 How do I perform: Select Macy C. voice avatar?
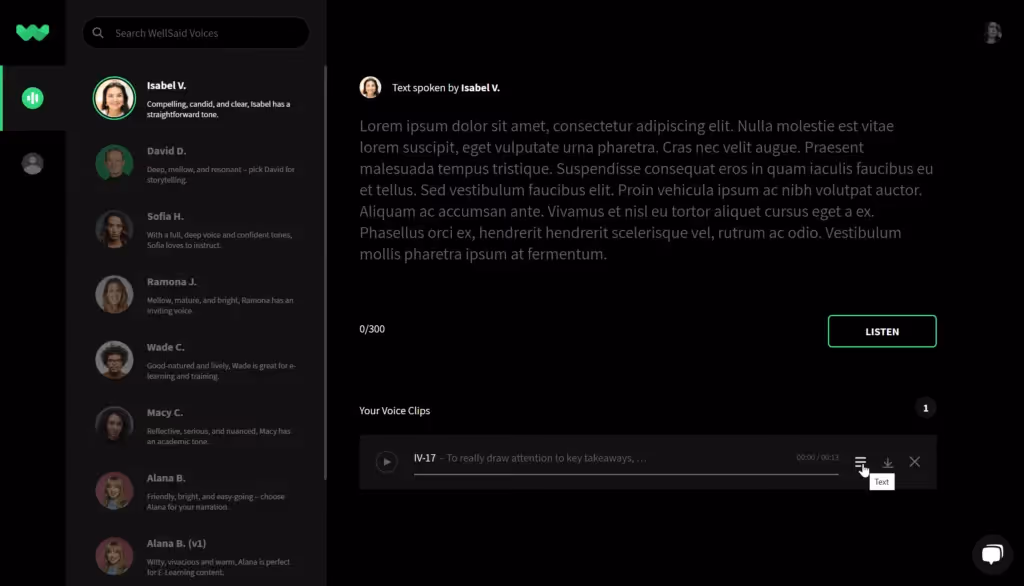click(x=114, y=425)
